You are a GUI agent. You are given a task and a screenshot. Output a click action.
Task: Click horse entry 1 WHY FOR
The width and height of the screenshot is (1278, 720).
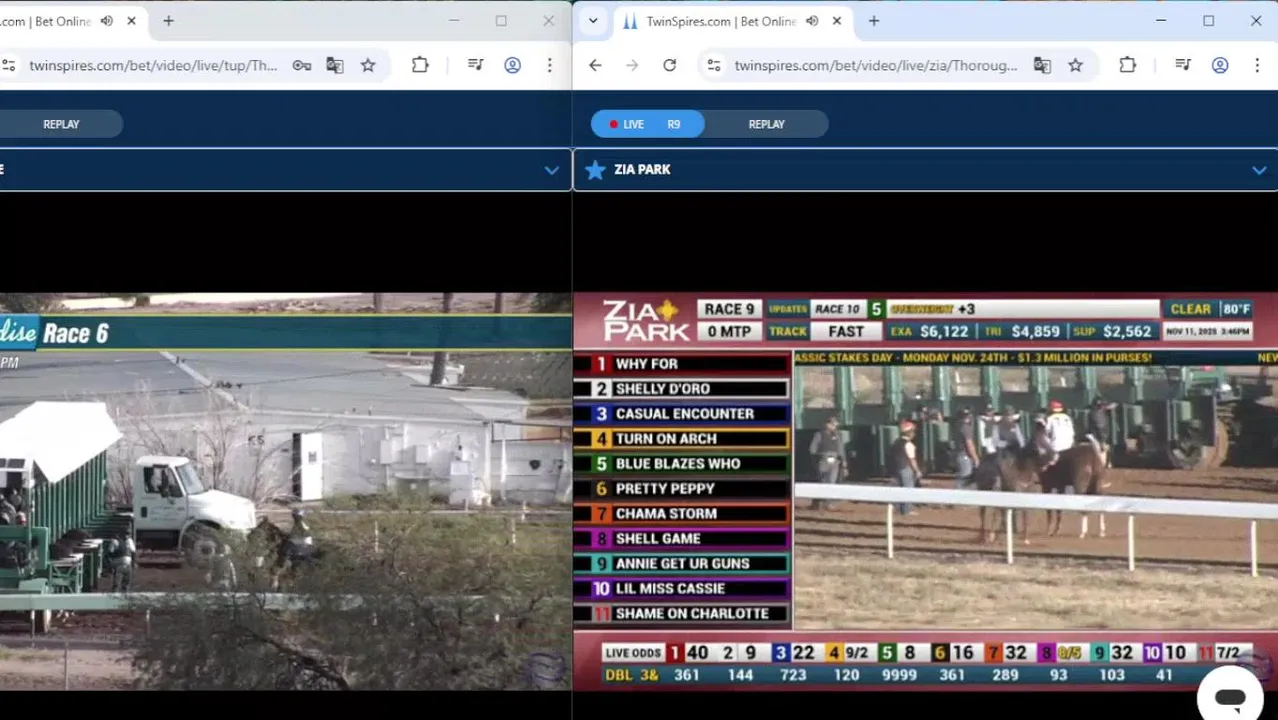click(682, 364)
